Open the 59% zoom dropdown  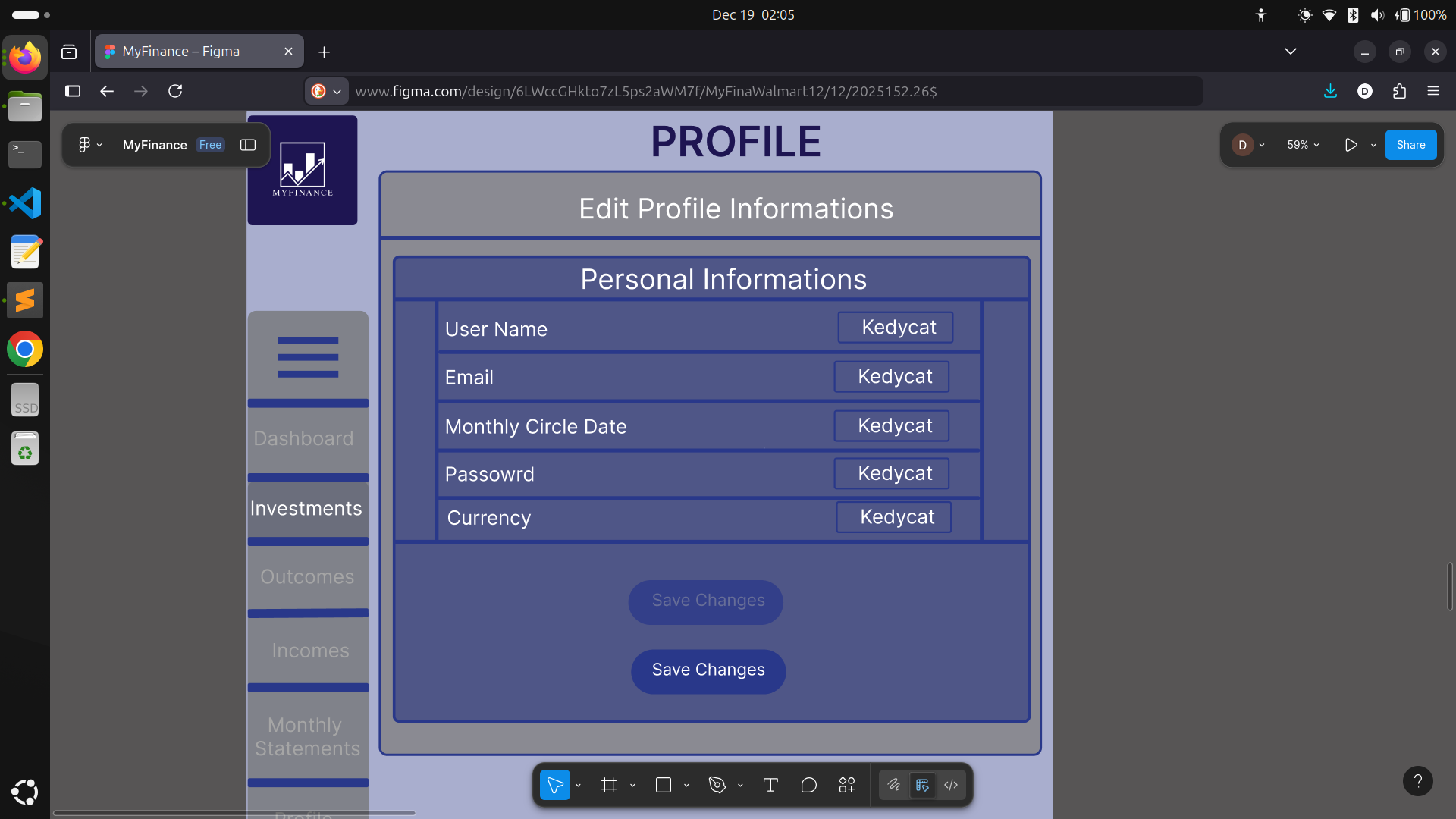pyautogui.click(x=1303, y=145)
